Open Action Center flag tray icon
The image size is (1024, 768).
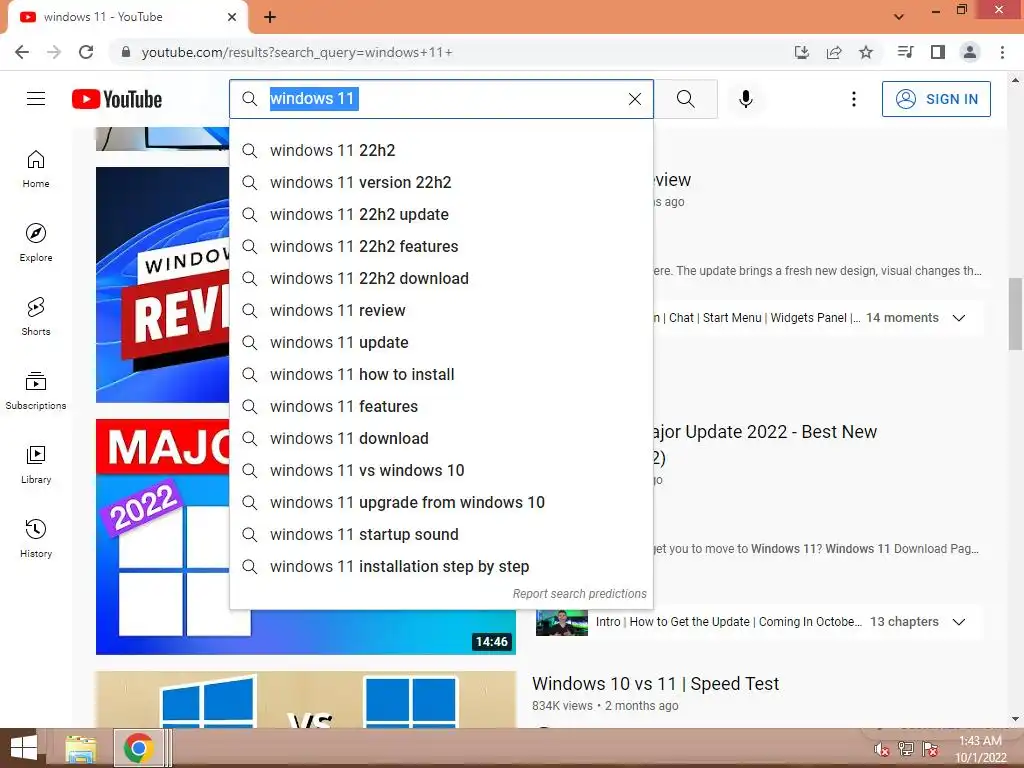[930, 749]
